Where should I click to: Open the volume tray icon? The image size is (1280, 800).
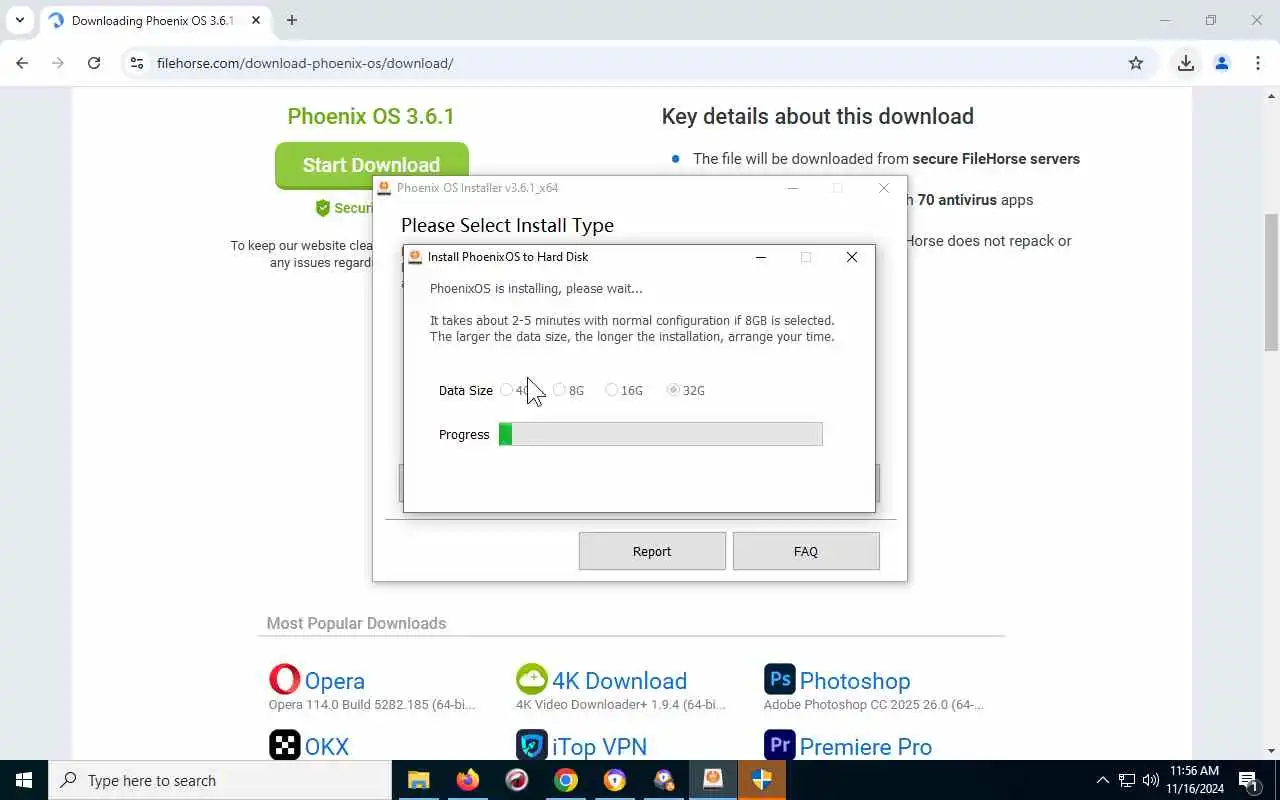tap(1151, 780)
